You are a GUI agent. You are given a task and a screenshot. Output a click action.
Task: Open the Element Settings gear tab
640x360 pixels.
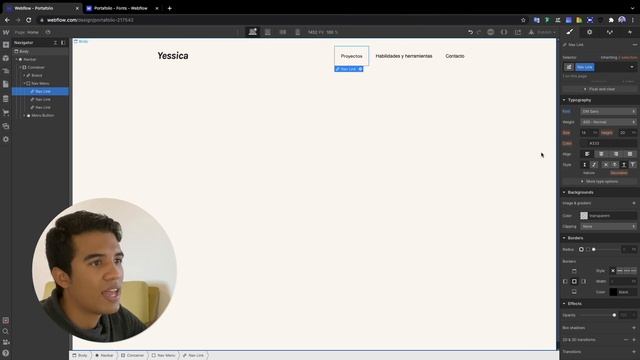tap(589, 32)
